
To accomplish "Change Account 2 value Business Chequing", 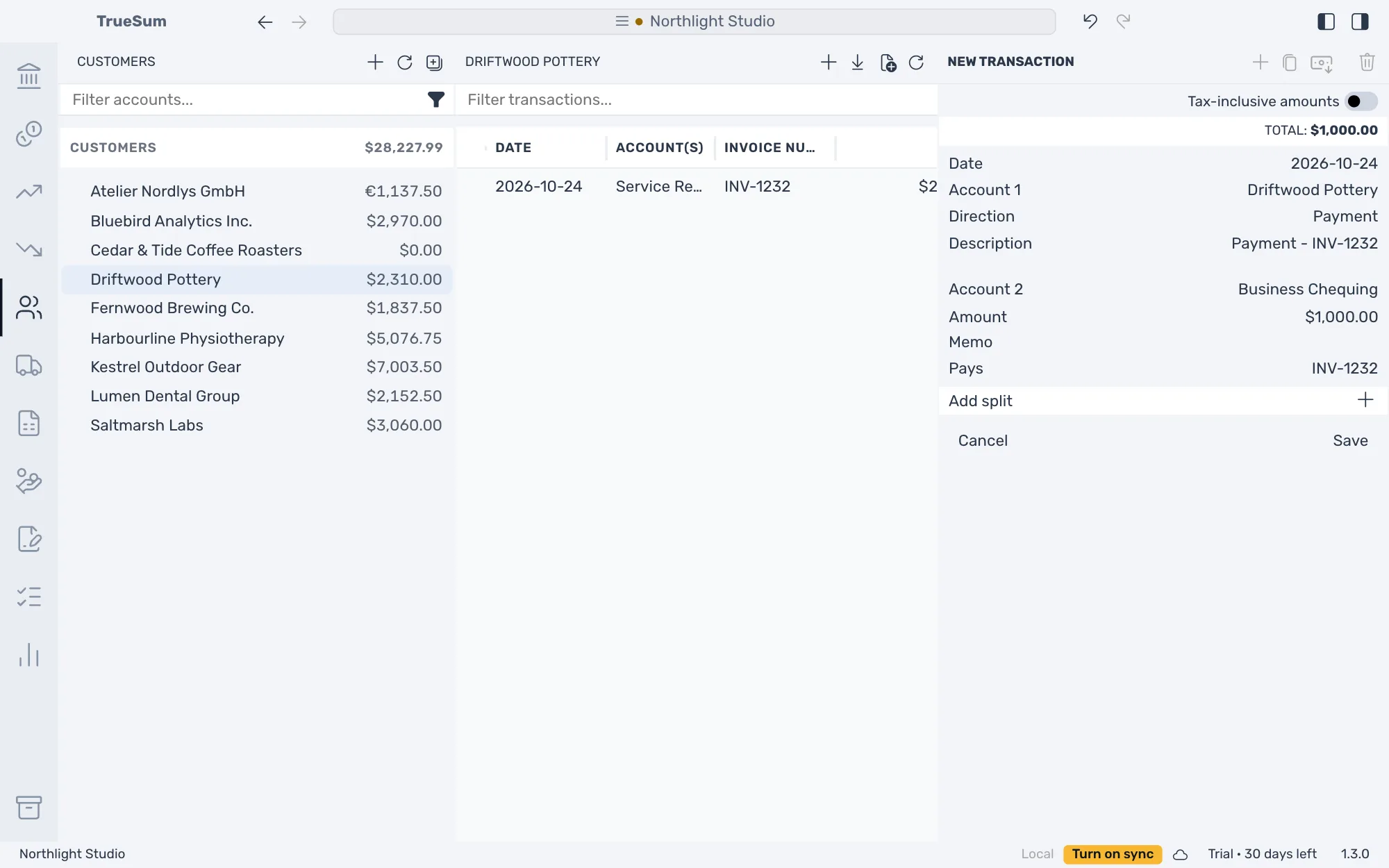I will pyautogui.click(x=1307, y=289).
